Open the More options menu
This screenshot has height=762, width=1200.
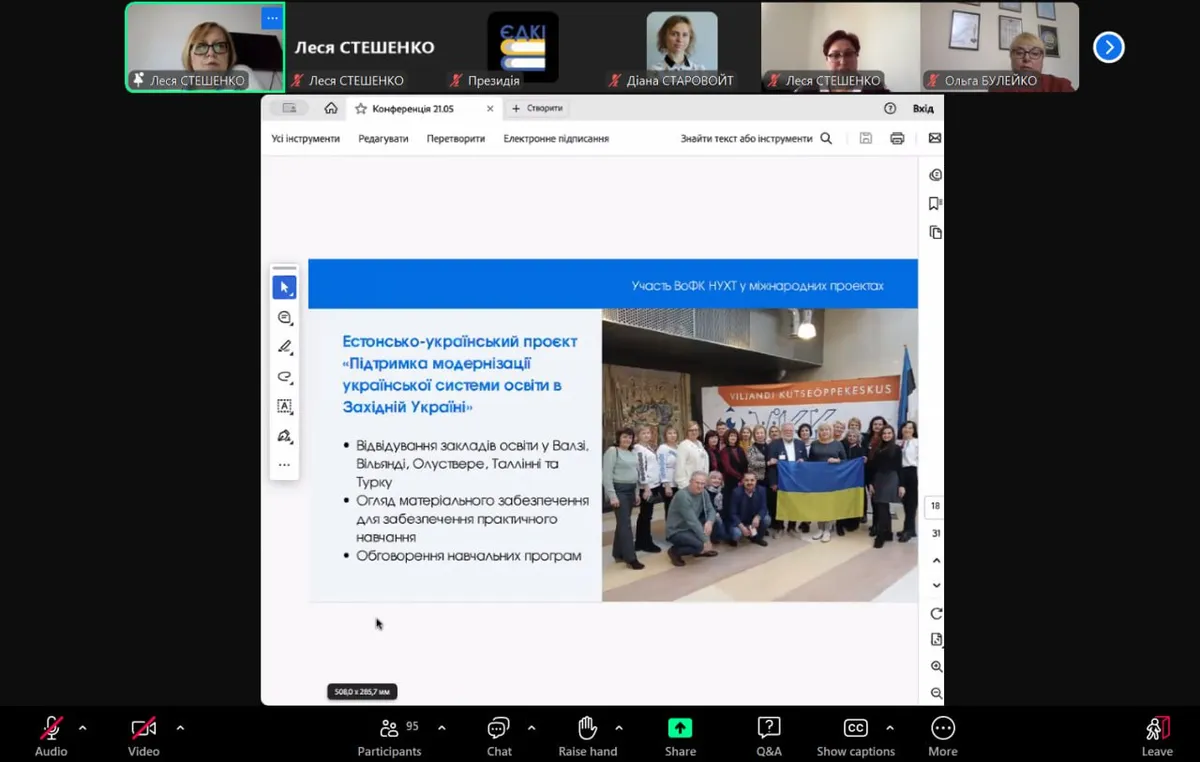(x=943, y=736)
